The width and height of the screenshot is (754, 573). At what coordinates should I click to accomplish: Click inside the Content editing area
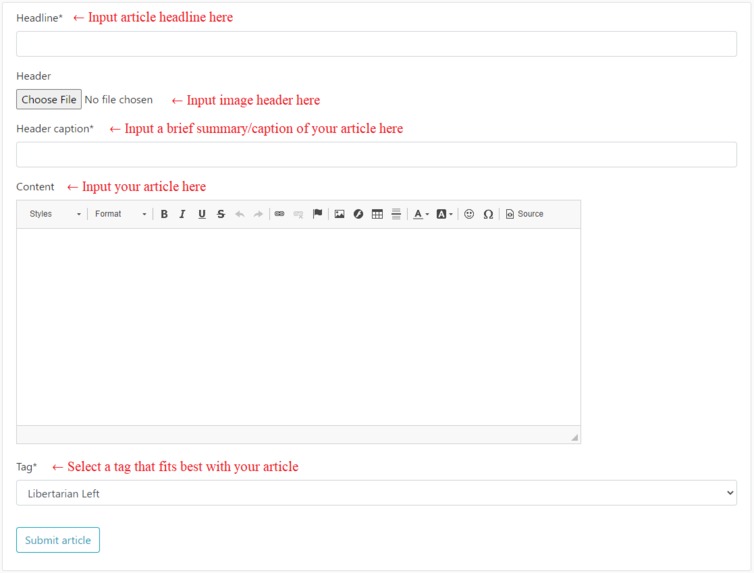[299, 327]
